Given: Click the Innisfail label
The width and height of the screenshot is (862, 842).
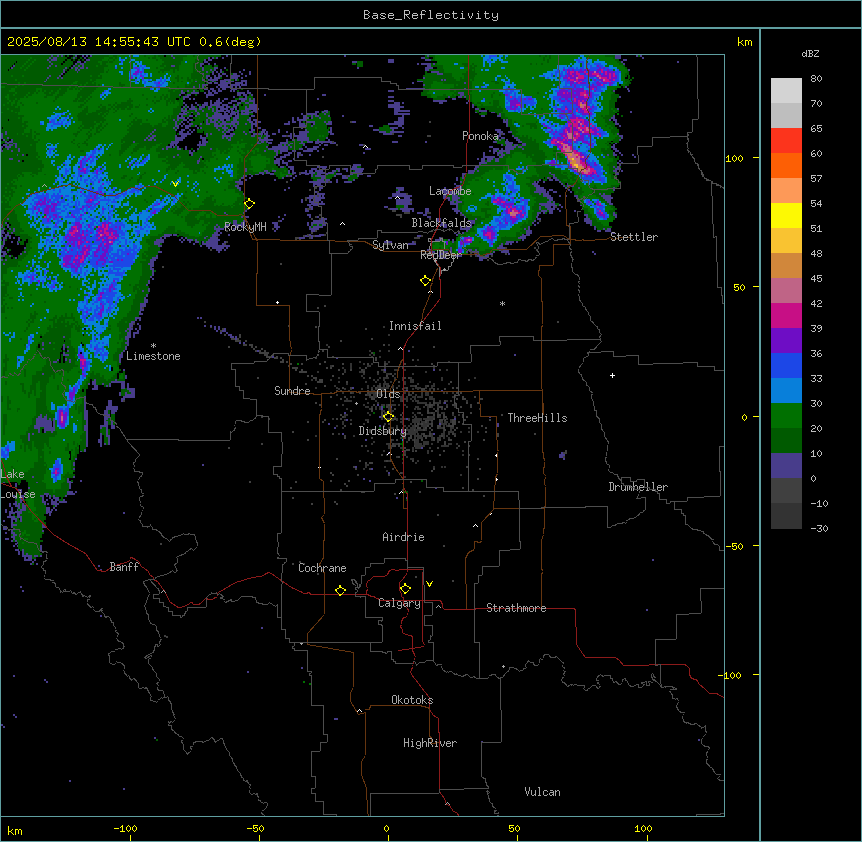Looking at the screenshot, I should click(x=415, y=326).
